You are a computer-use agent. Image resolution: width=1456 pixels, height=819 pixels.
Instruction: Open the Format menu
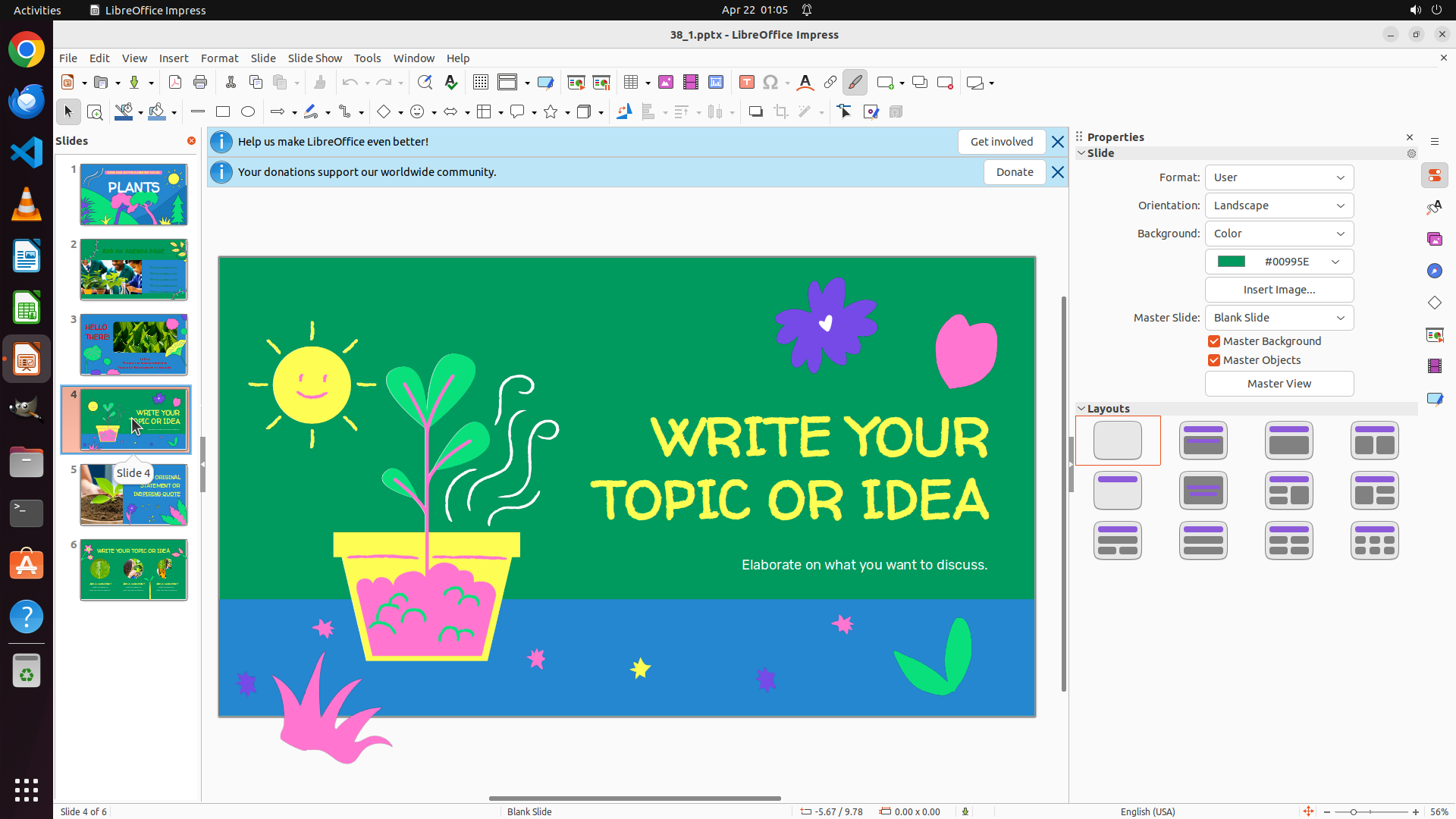[x=219, y=58]
